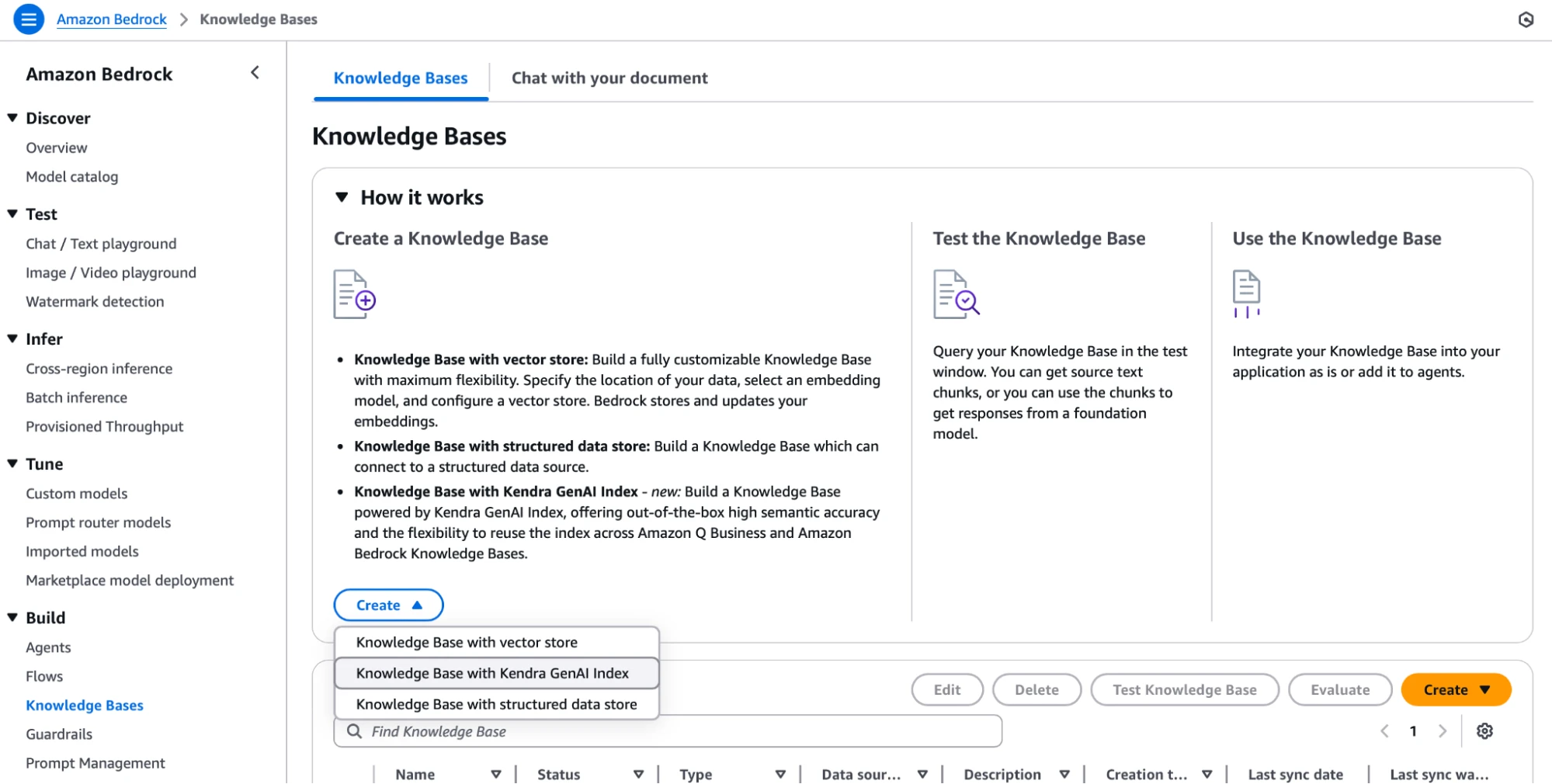Screen dimensions: 1552x784
Task: Click the Test Knowledge Base button
Action: [x=1184, y=690]
